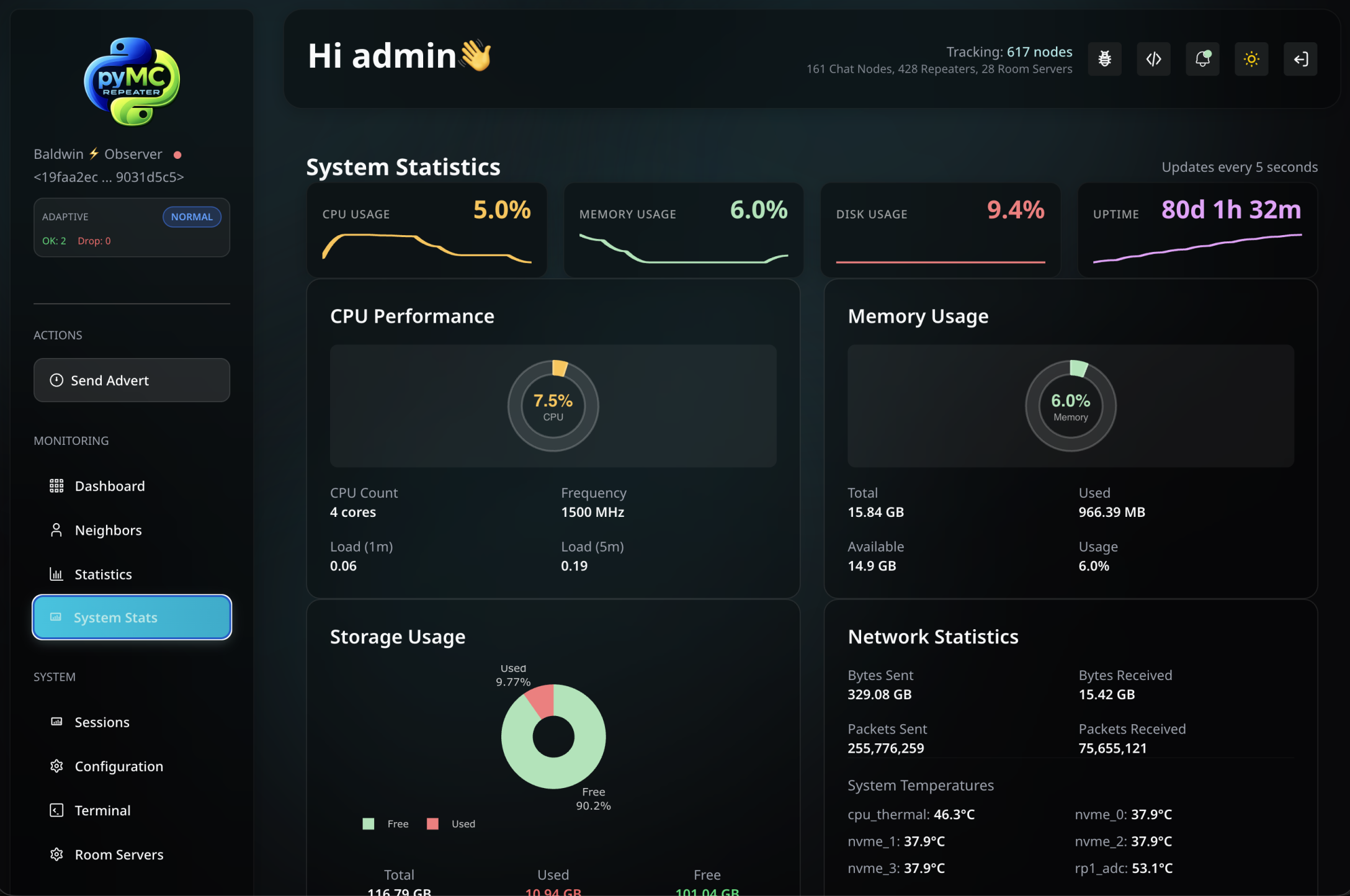Viewport: 1350px width, 896px height.
Task: Toggle the Free legend swatch in Storage Usage
Action: click(369, 824)
